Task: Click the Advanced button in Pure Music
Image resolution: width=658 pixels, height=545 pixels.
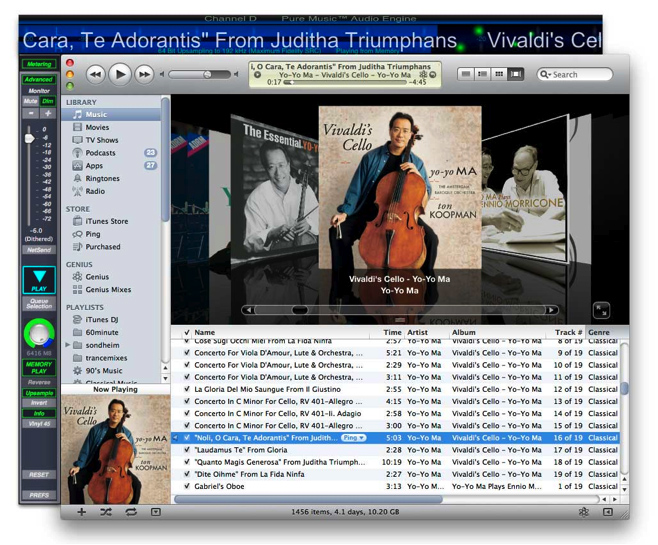Action: (x=39, y=79)
